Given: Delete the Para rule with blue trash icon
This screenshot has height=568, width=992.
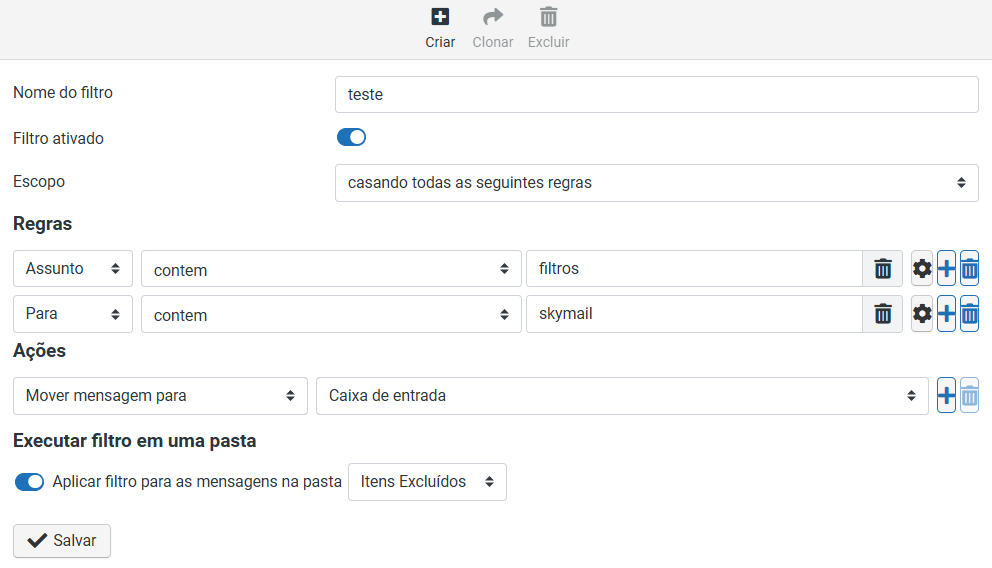Looking at the screenshot, I should [x=969, y=314].
